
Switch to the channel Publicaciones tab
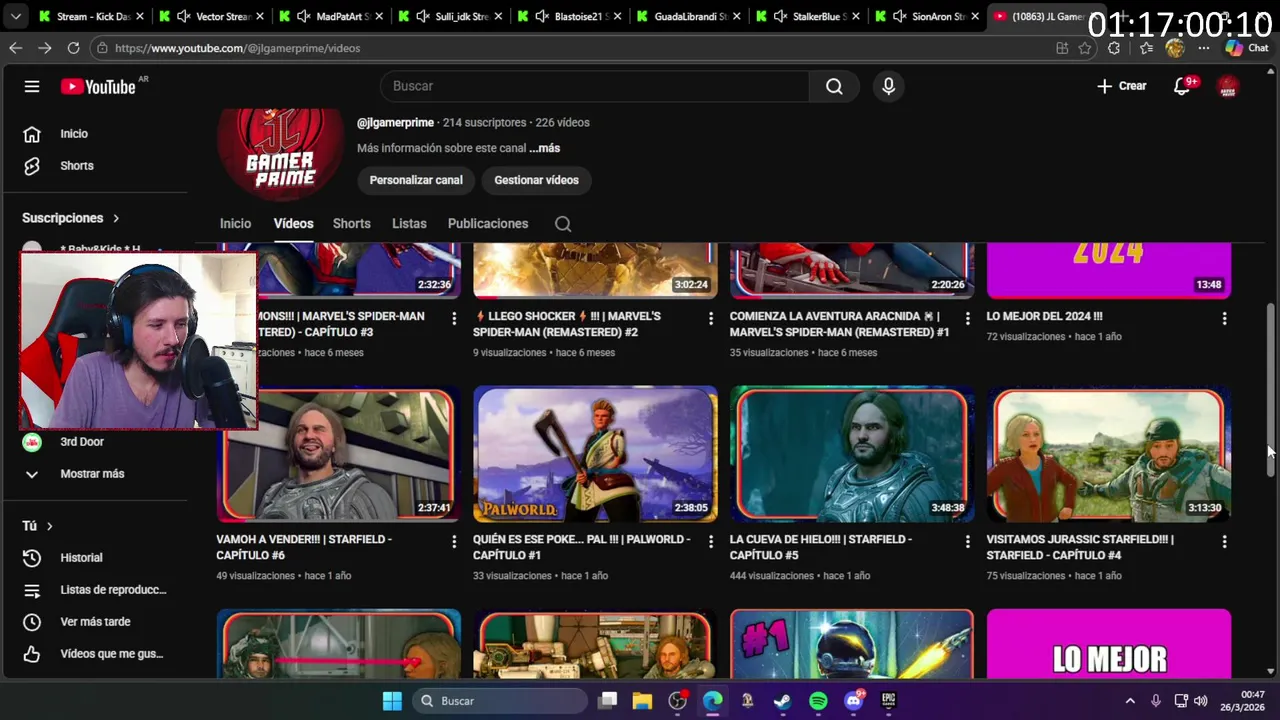[x=488, y=224]
